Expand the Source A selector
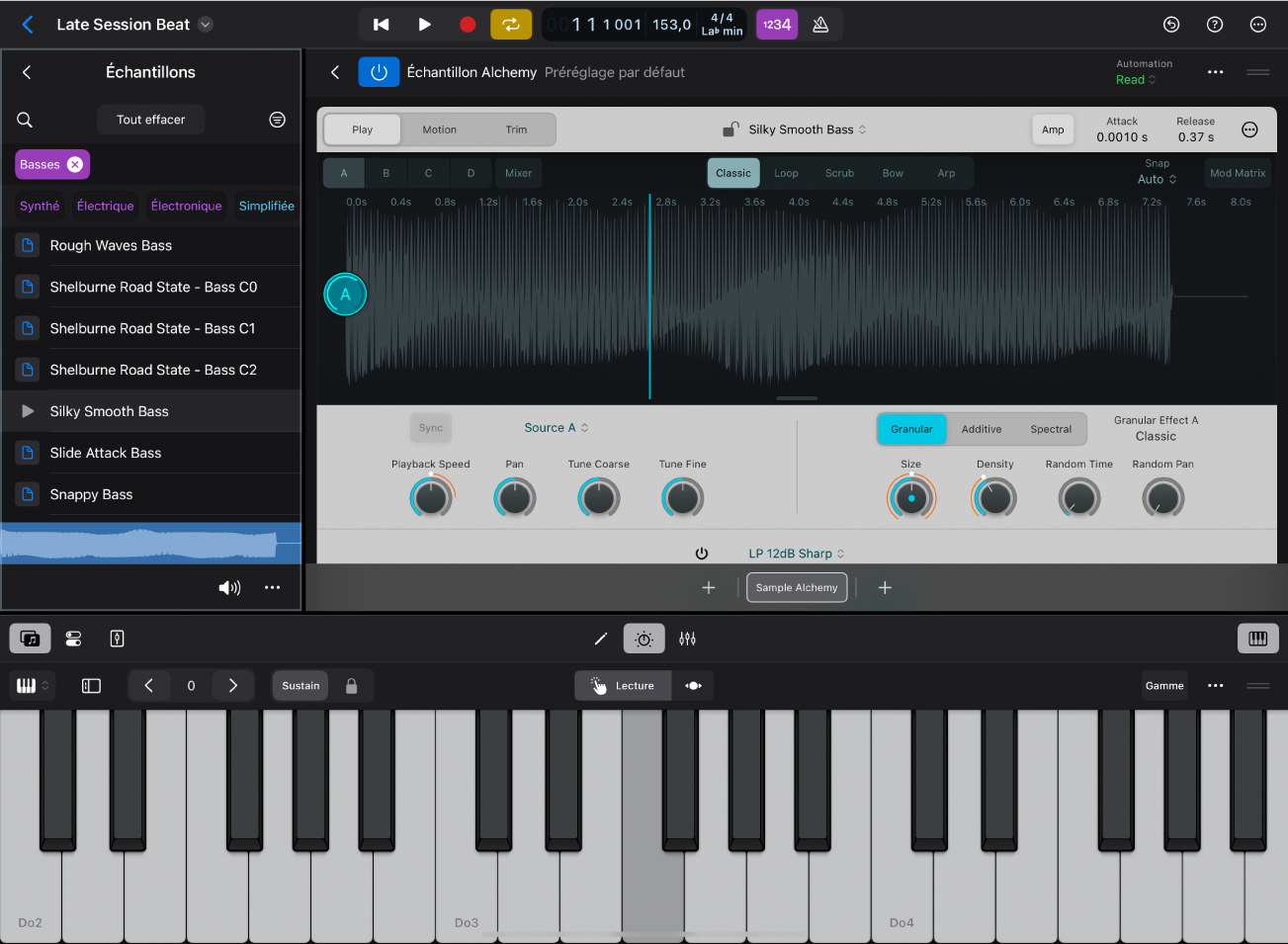The height and width of the screenshot is (944, 1288). click(556, 427)
